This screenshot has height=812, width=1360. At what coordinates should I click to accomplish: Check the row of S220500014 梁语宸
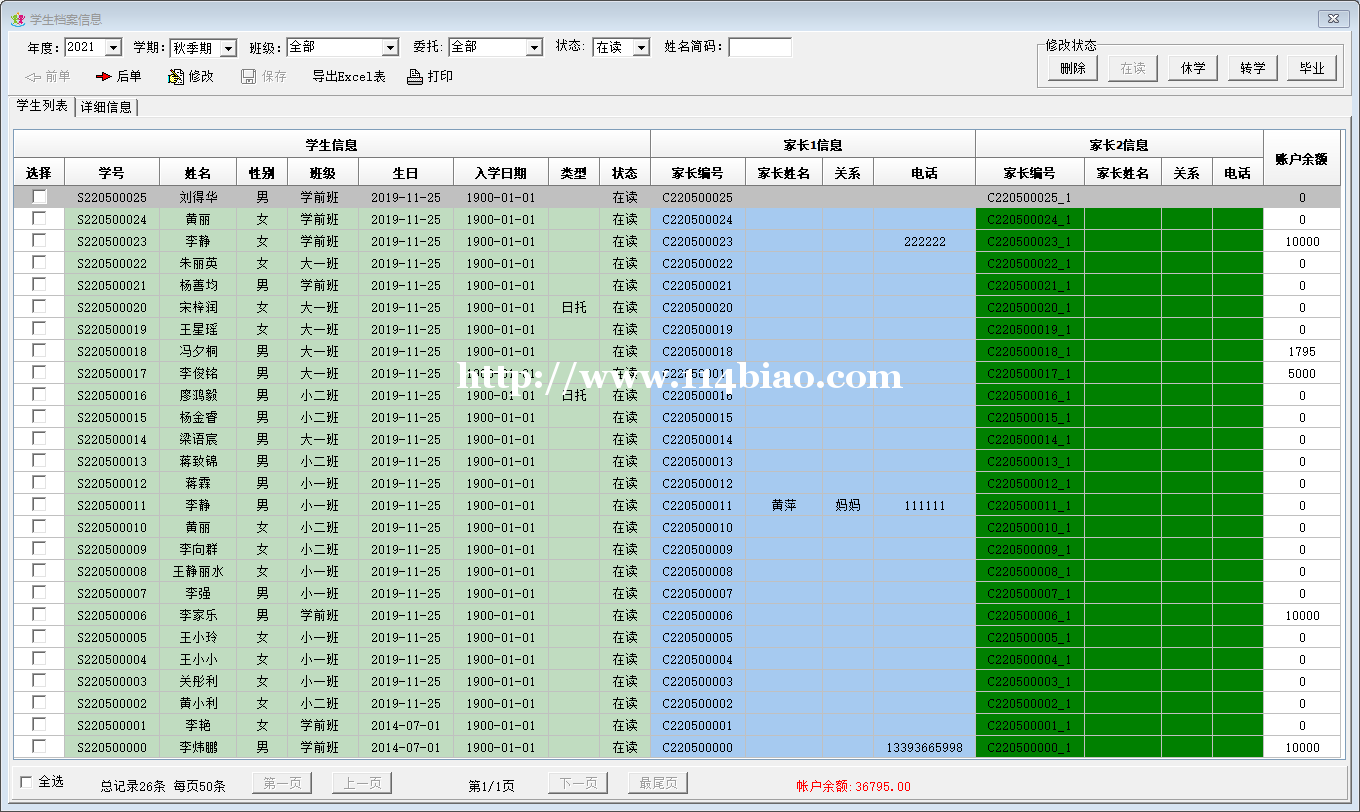39,438
